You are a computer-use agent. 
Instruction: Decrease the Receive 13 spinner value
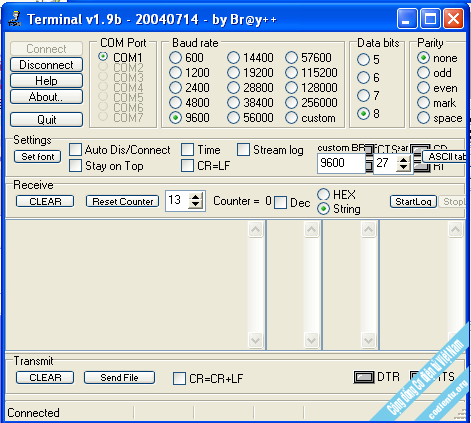(195, 205)
